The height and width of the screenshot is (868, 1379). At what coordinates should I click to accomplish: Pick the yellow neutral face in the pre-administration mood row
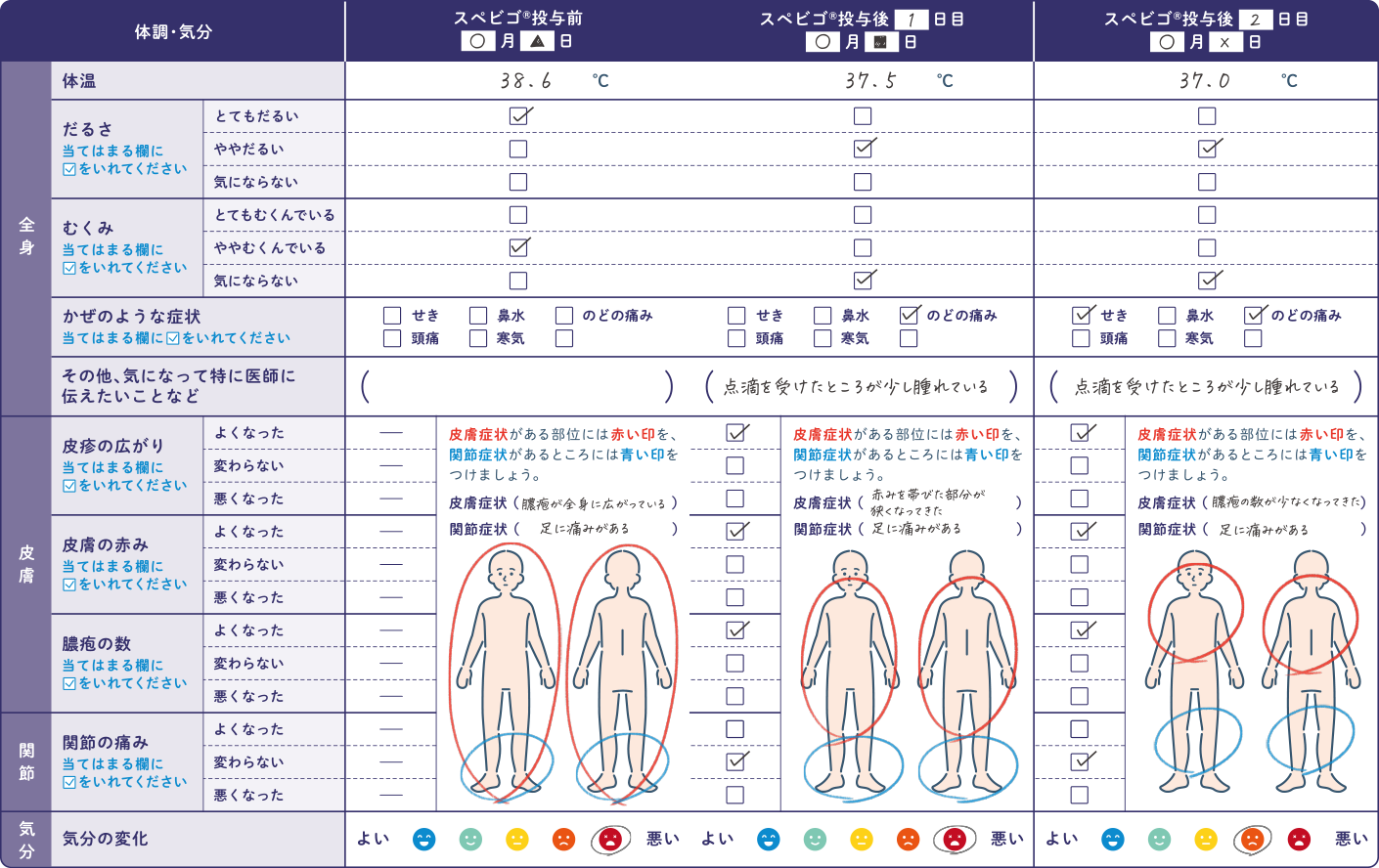click(x=516, y=840)
